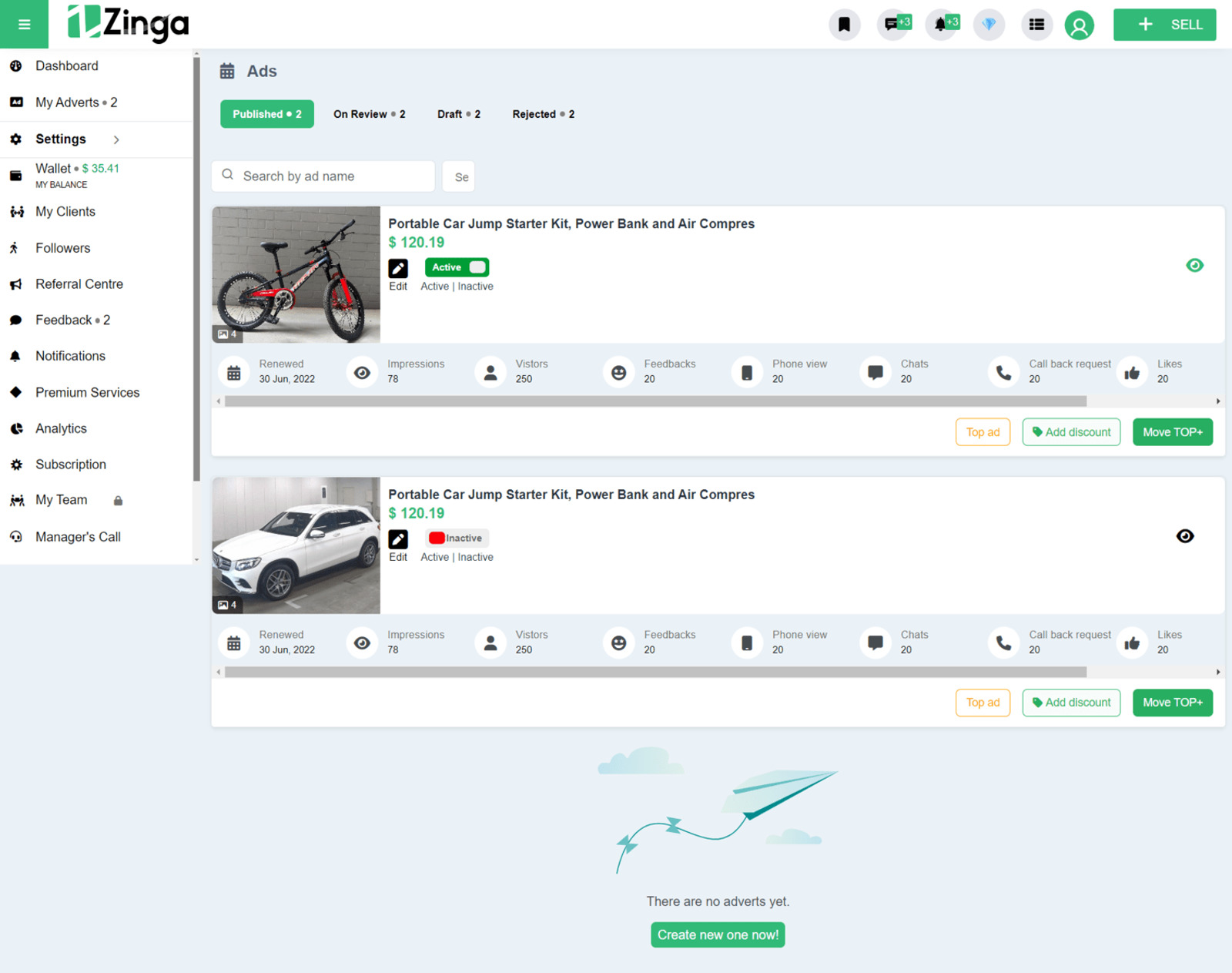
Task: Click Create new one now!
Action: 717,934
